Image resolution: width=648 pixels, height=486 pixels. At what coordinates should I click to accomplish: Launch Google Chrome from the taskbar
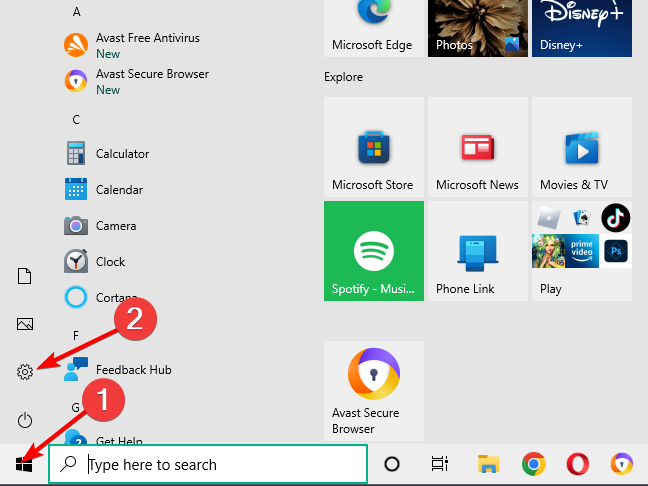click(534, 464)
